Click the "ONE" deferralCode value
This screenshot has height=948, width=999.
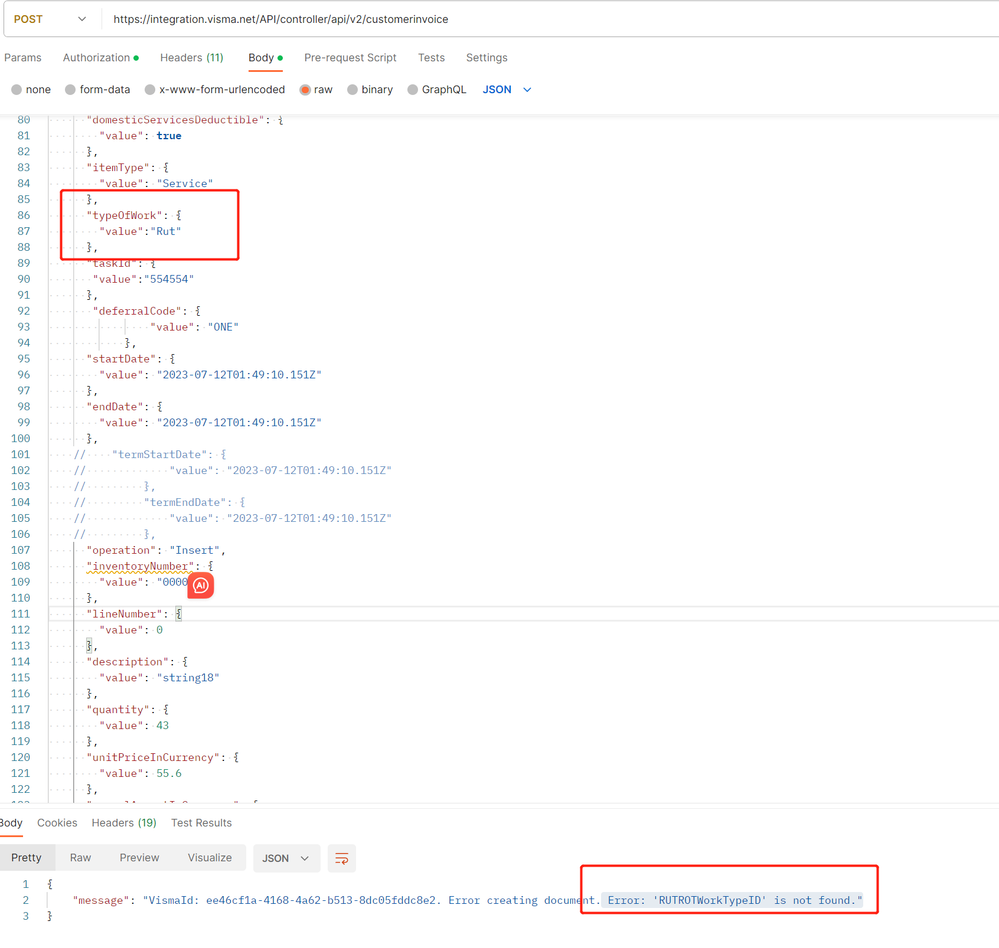point(223,327)
